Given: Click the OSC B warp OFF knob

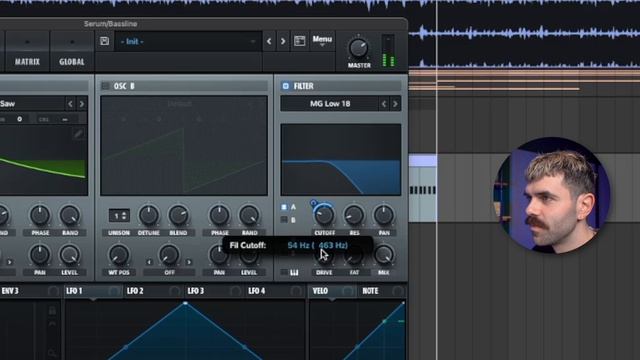Looking at the screenshot, I should coord(169,255).
